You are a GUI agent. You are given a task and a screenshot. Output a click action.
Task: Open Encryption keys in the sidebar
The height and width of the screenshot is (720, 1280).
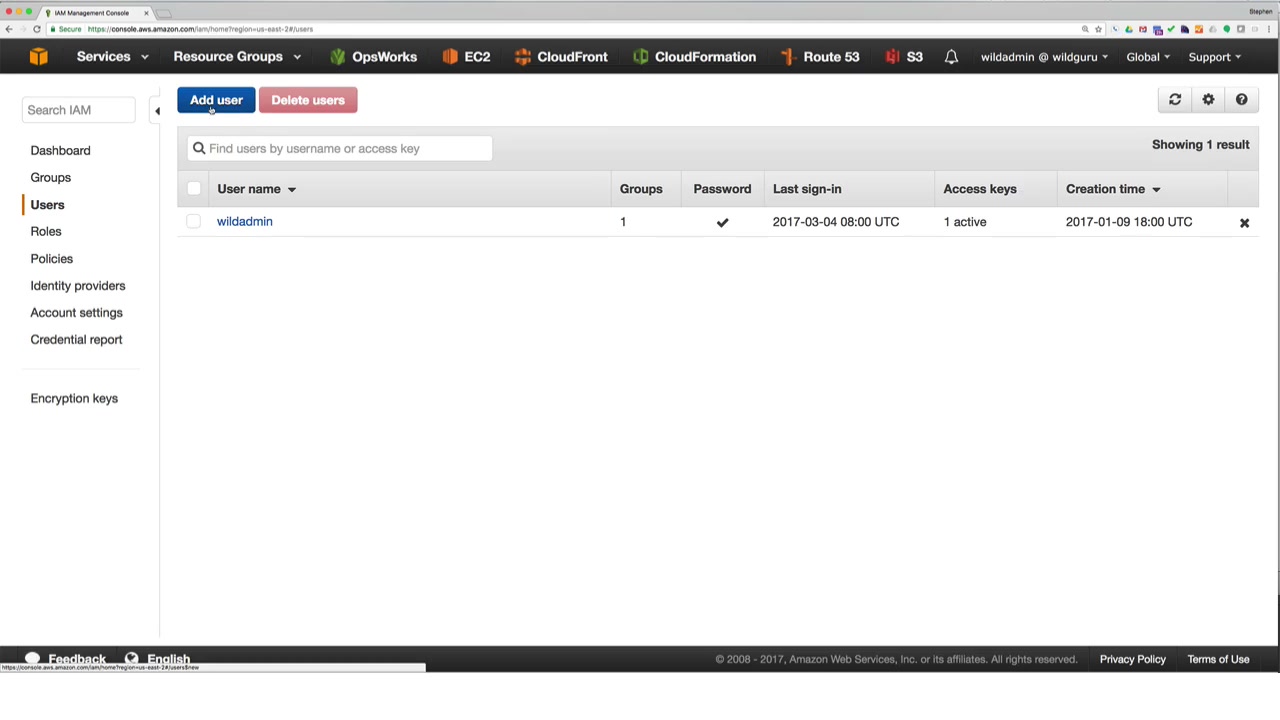[x=74, y=399]
